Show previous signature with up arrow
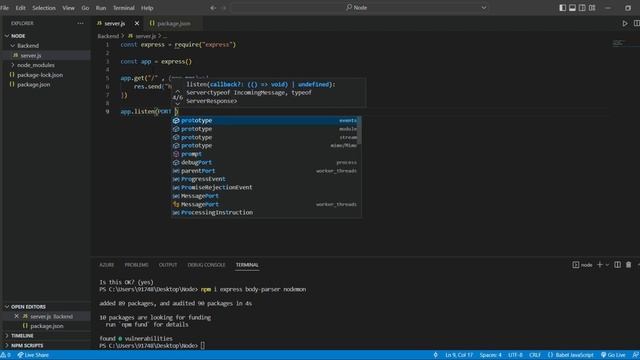 pos(177,91)
